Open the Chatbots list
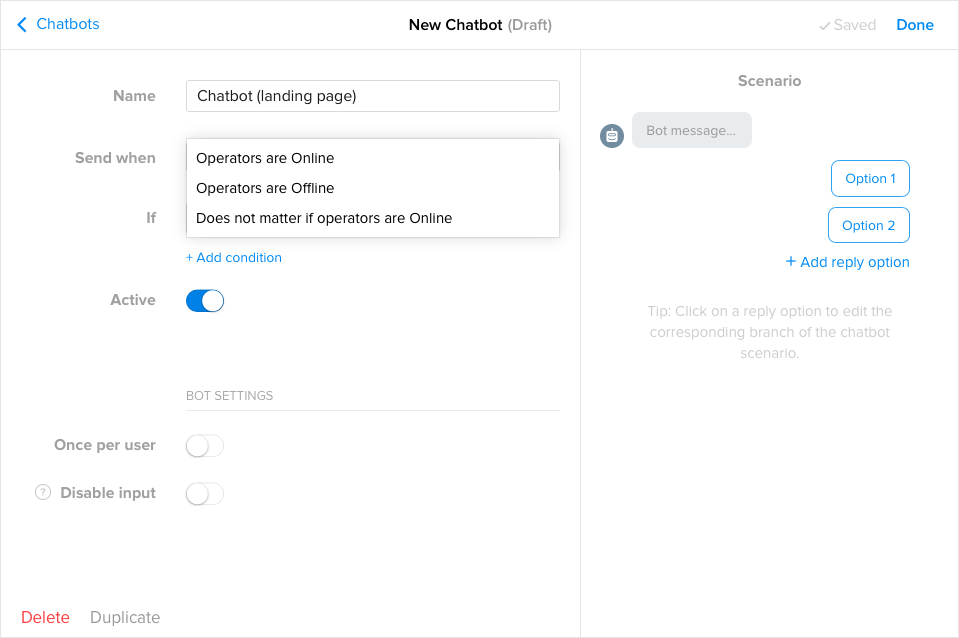This screenshot has width=959, height=638. [65, 24]
